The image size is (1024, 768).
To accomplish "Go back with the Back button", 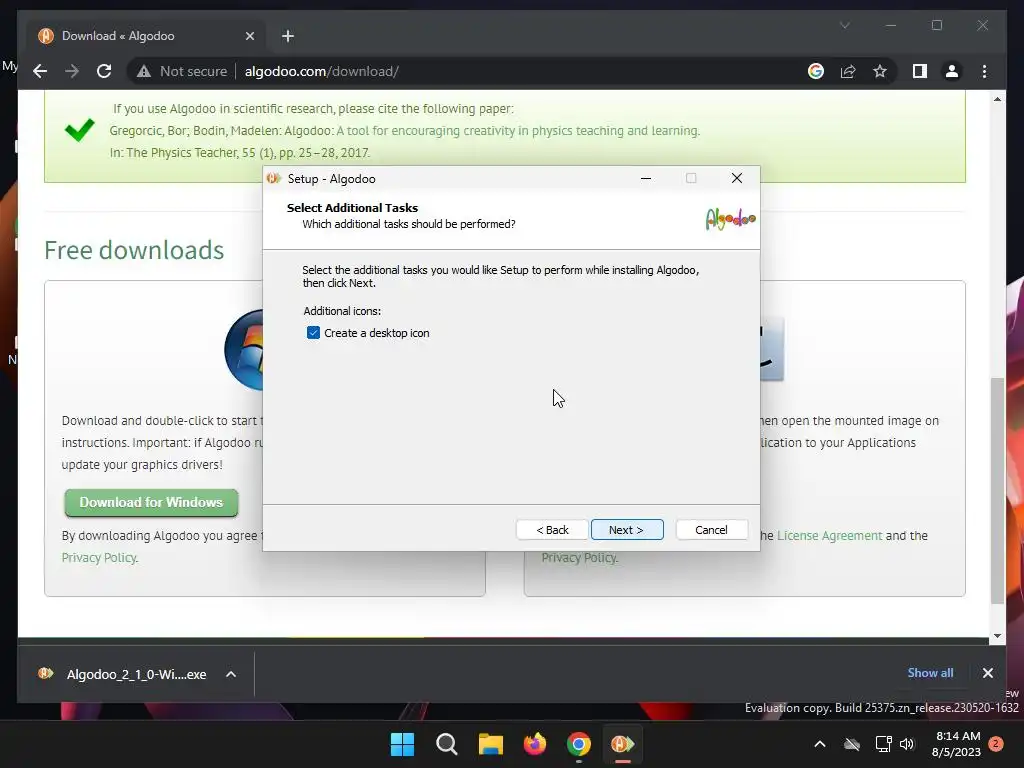I will click(x=552, y=530).
